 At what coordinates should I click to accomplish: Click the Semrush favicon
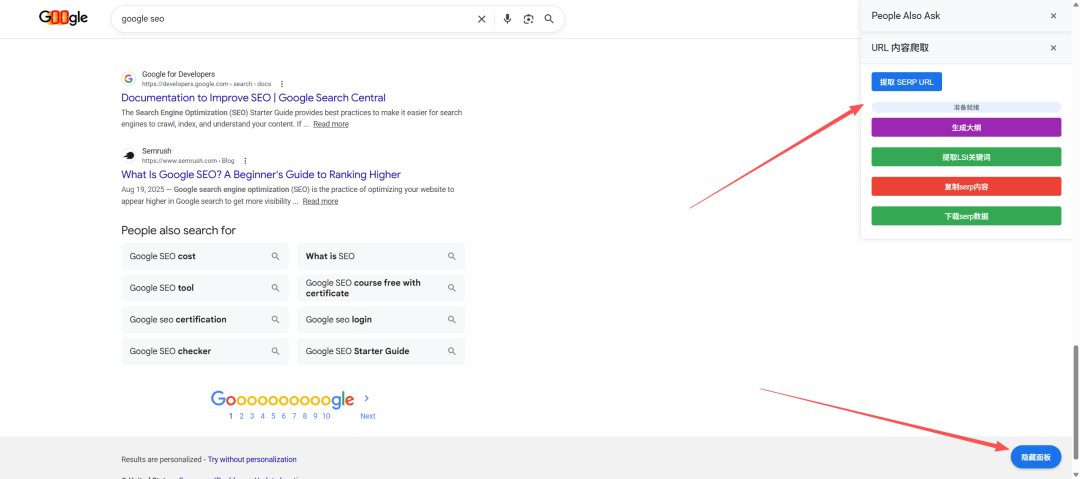[128, 156]
